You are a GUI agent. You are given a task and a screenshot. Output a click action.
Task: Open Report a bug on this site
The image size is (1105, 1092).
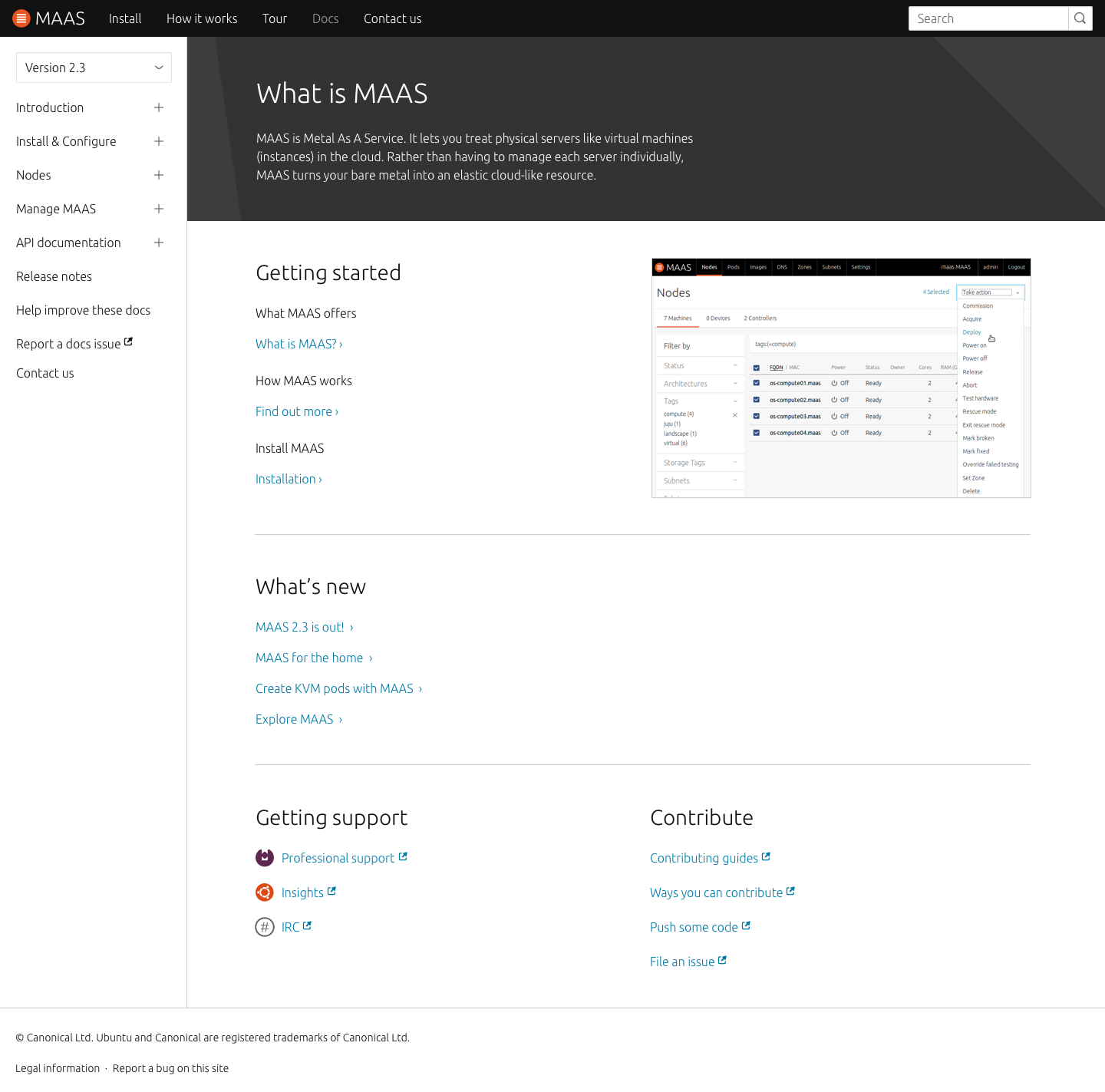(x=170, y=1068)
